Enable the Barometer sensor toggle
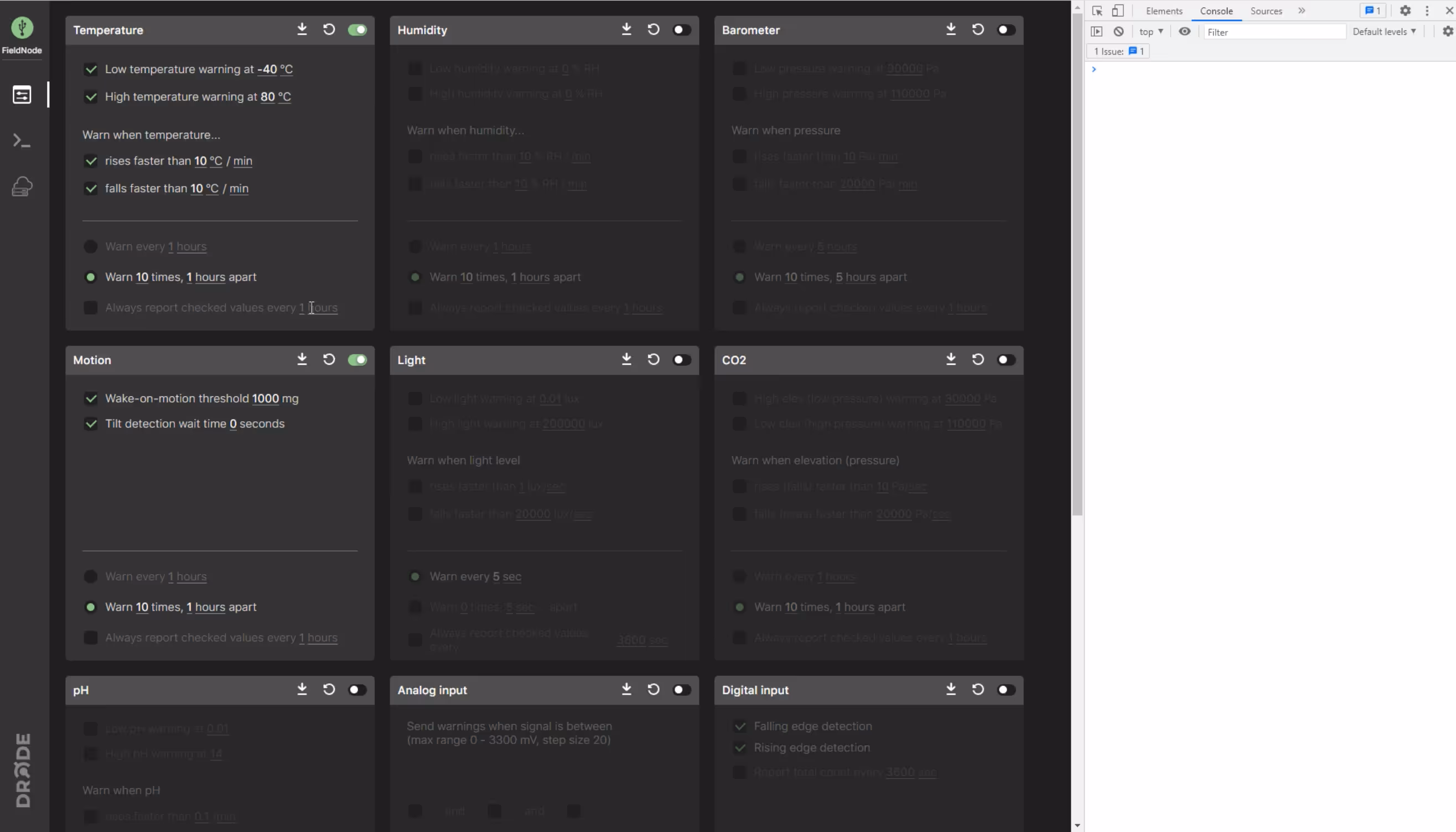The width and height of the screenshot is (1456, 832). [1007, 30]
